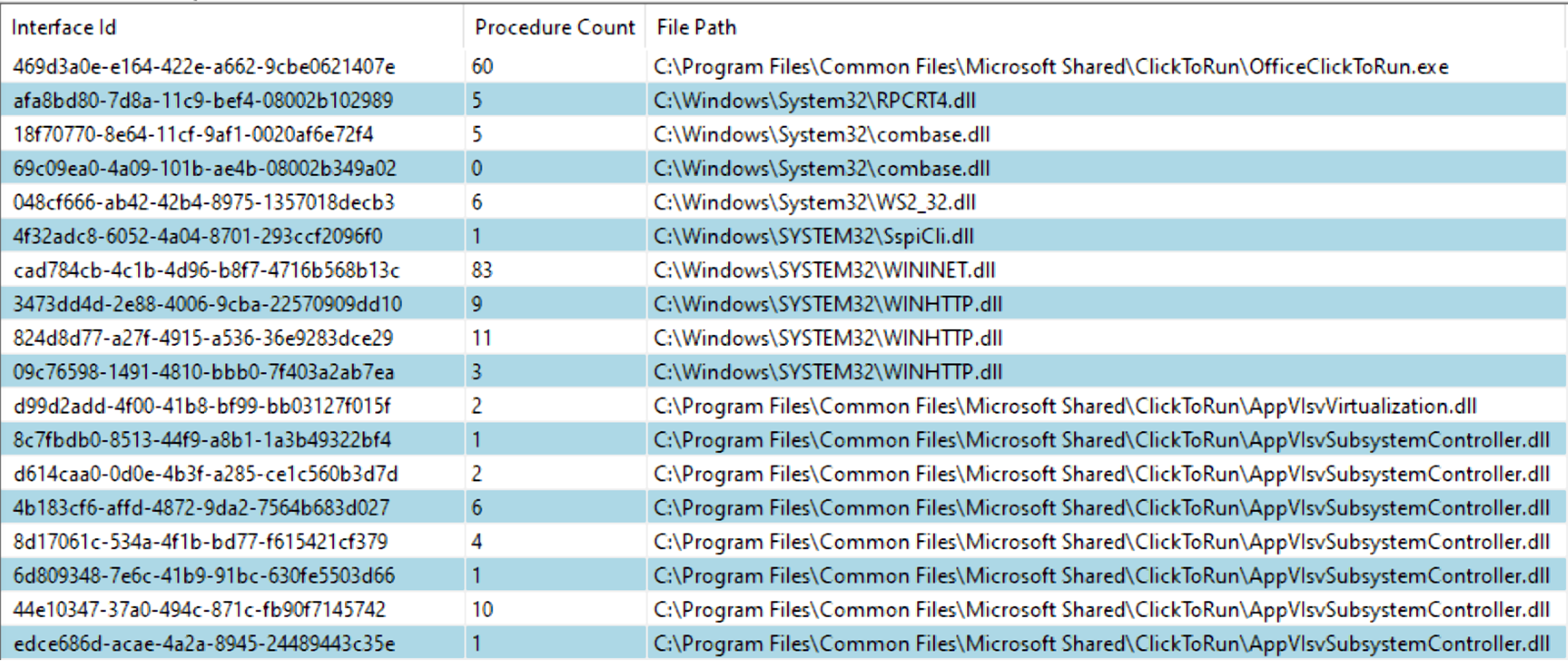
Task: Click procedure count 83
Action: coord(482,270)
